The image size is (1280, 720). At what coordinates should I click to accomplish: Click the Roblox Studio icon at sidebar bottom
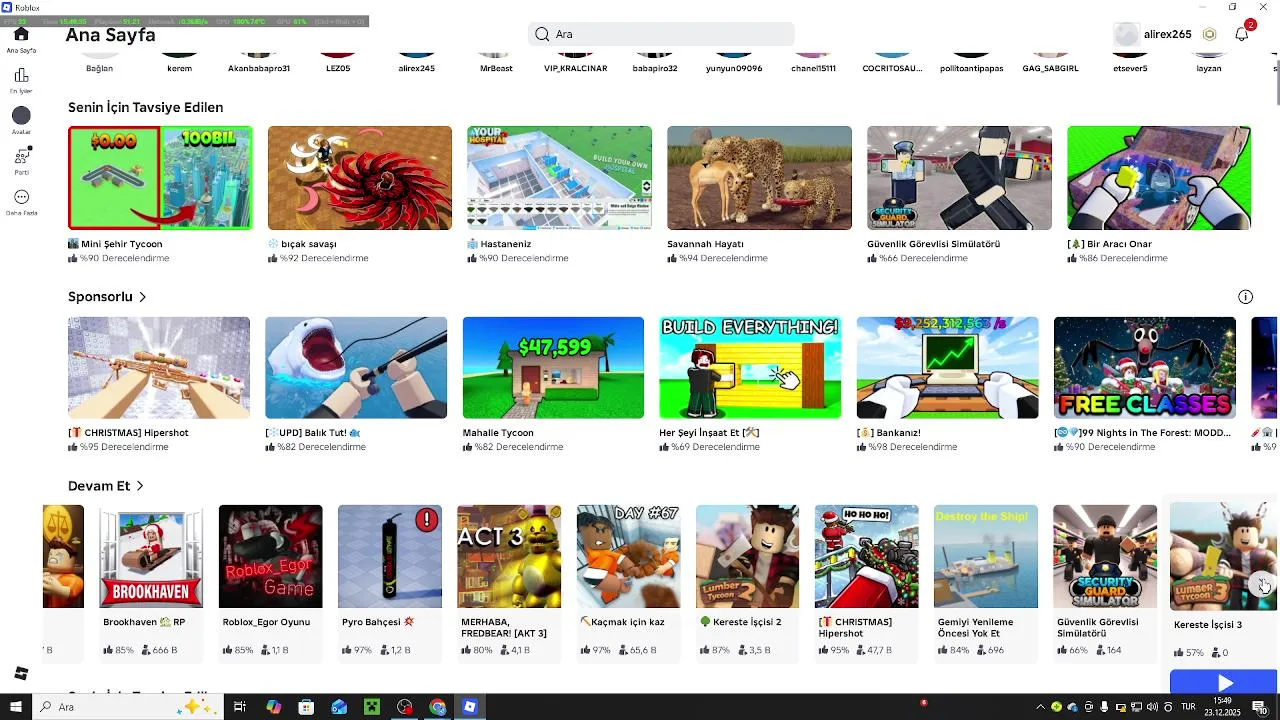tap(21, 674)
